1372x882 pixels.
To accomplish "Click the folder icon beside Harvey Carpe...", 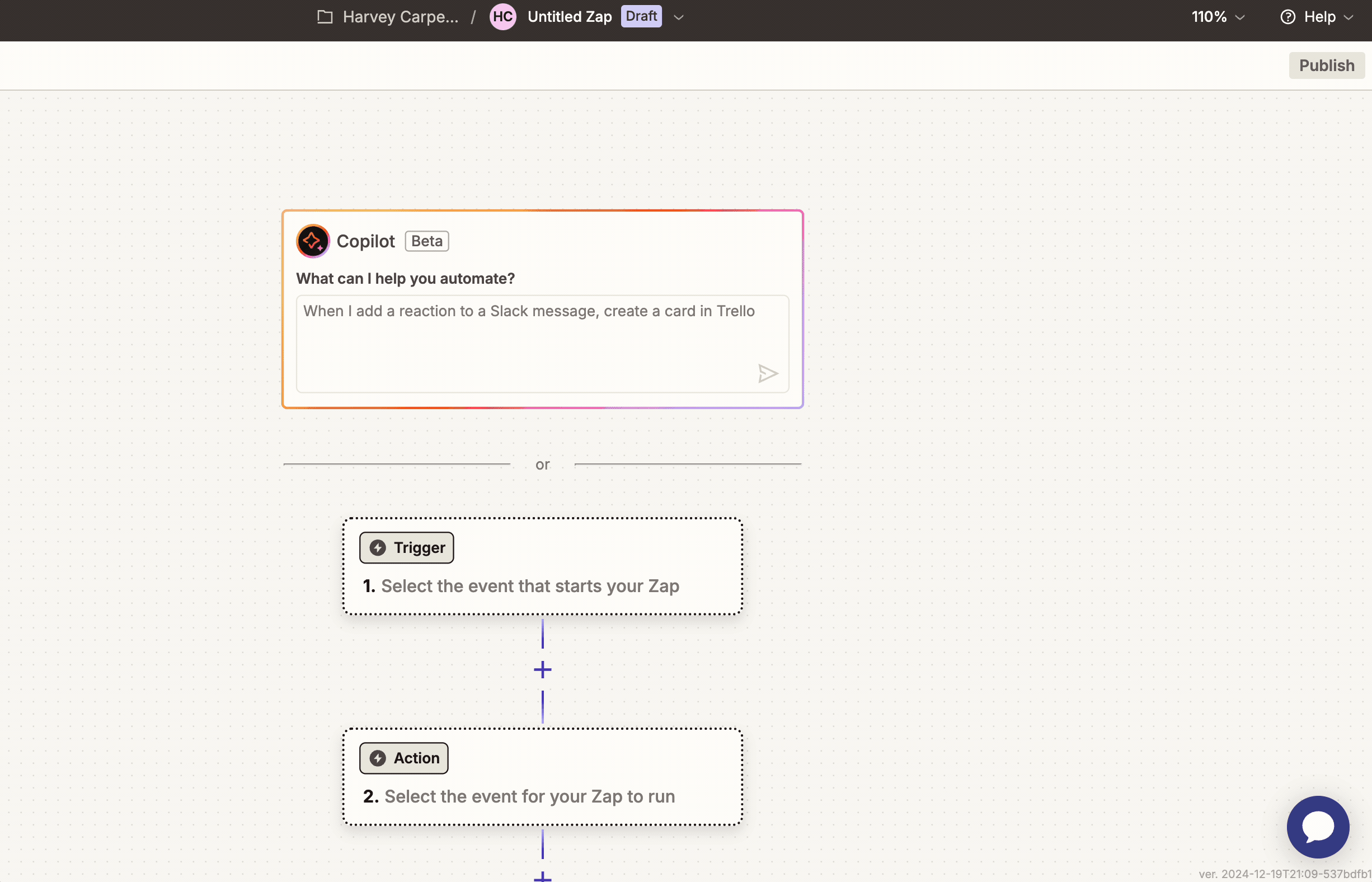I will [x=325, y=17].
